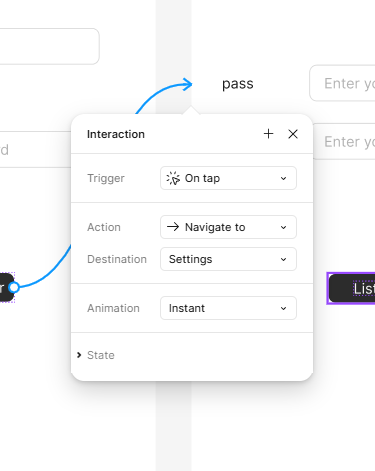
Task: Select the blue prototype connection node
Action: [x=14, y=287]
